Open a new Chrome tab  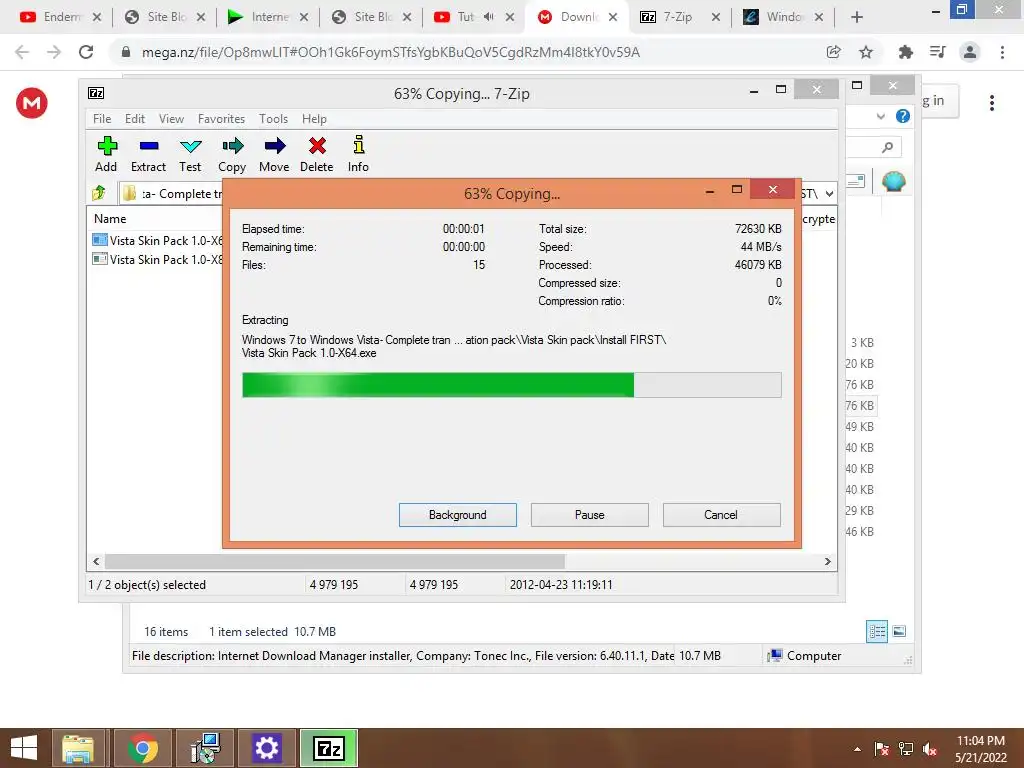(857, 17)
